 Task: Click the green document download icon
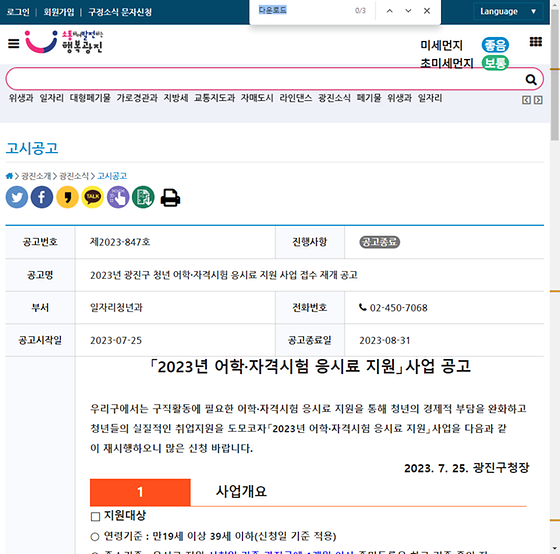click(143, 197)
